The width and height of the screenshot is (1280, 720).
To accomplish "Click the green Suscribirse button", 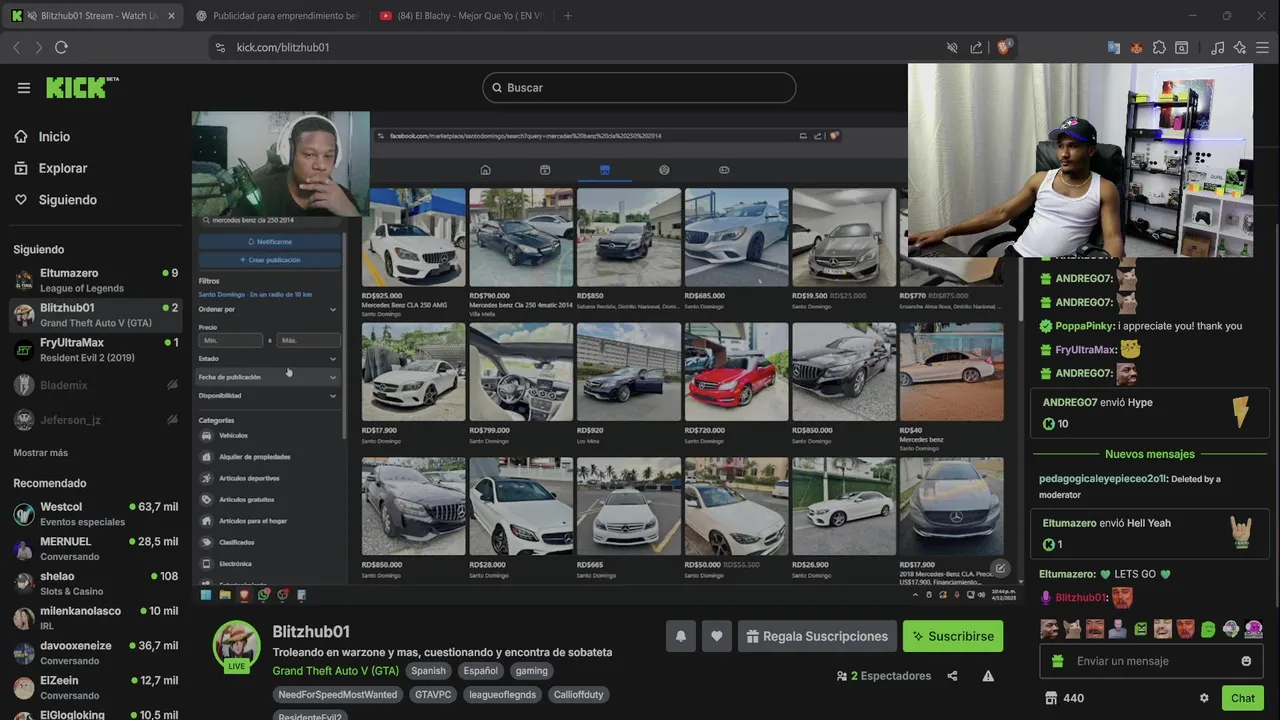I will tap(953, 636).
